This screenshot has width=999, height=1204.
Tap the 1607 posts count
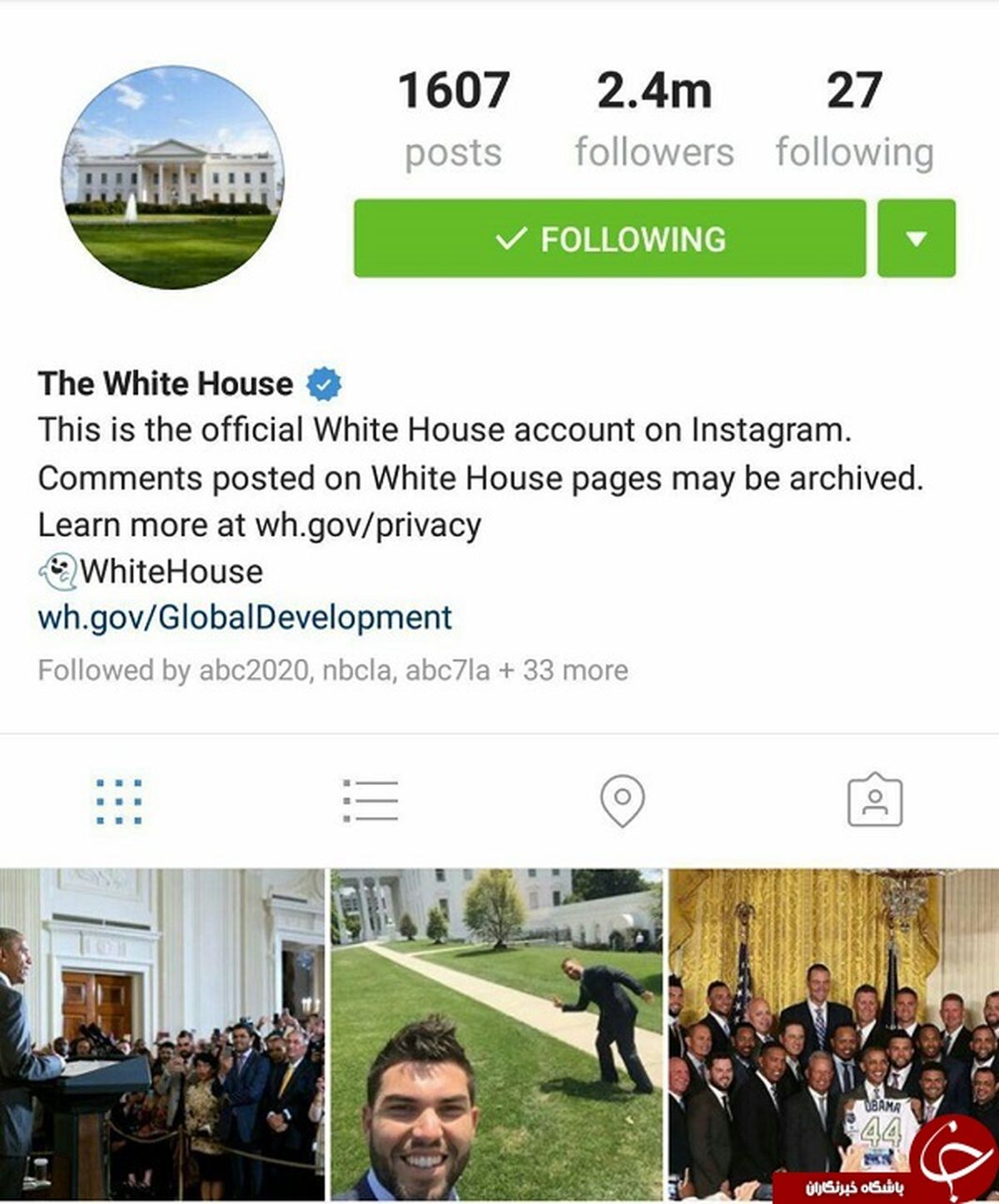click(454, 121)
